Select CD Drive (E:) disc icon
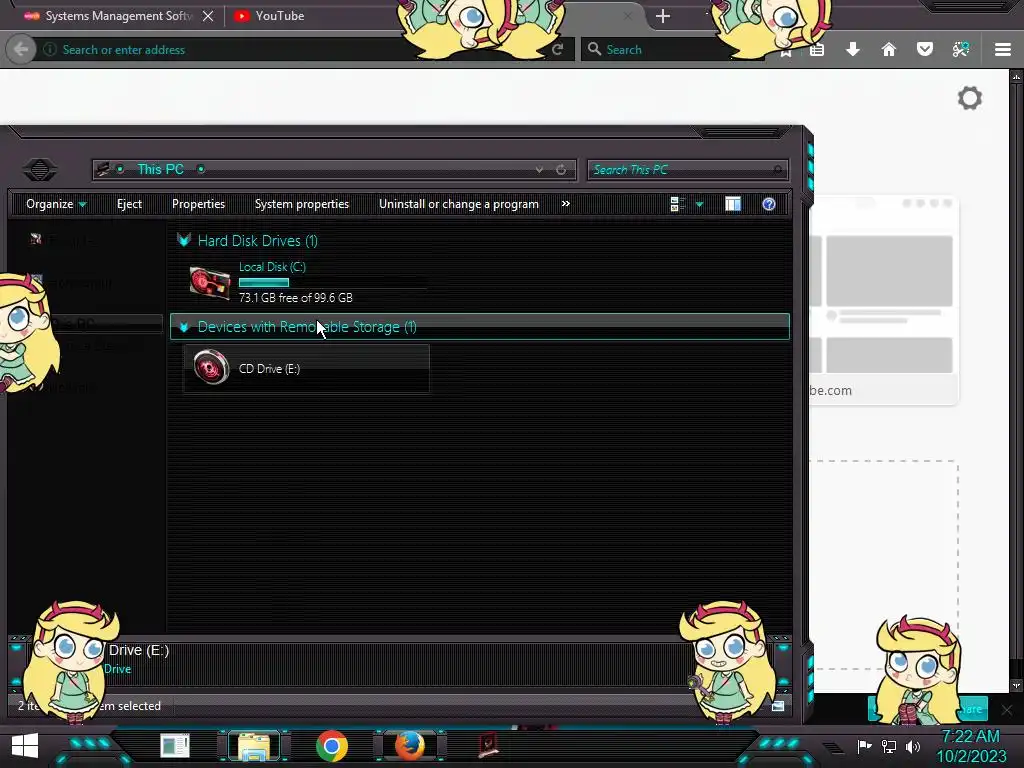Viewport: 1024px width, 768px height. pyautogui.click(x=211, y=368)
